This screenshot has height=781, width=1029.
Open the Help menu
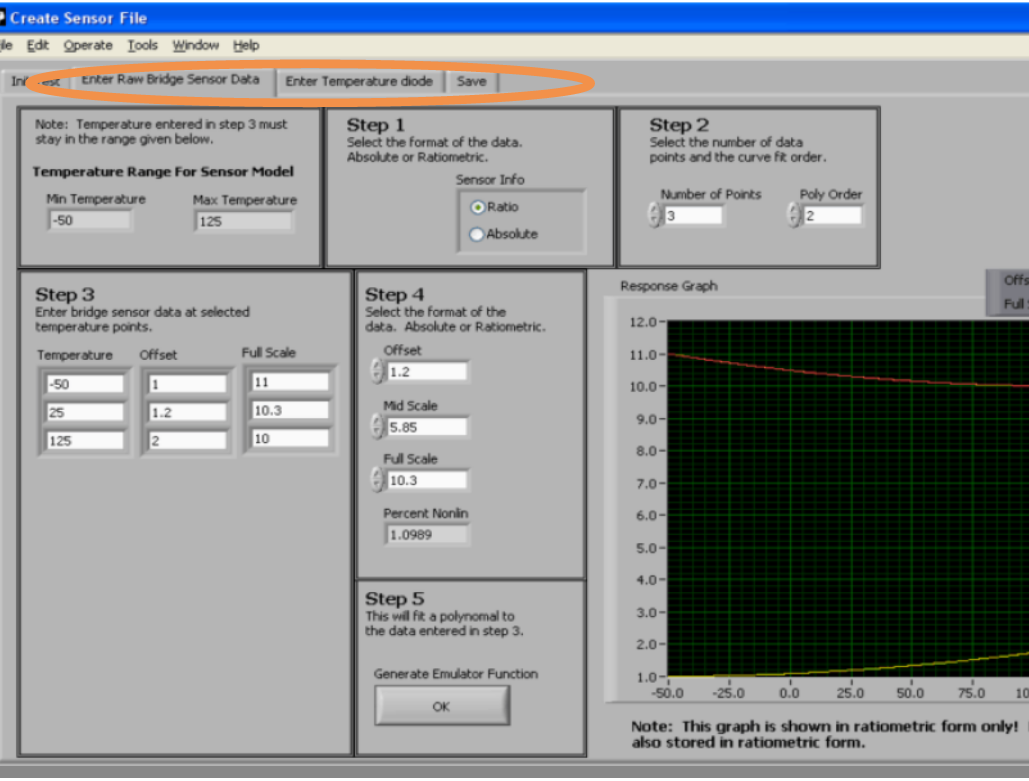[x=246, y=45]
